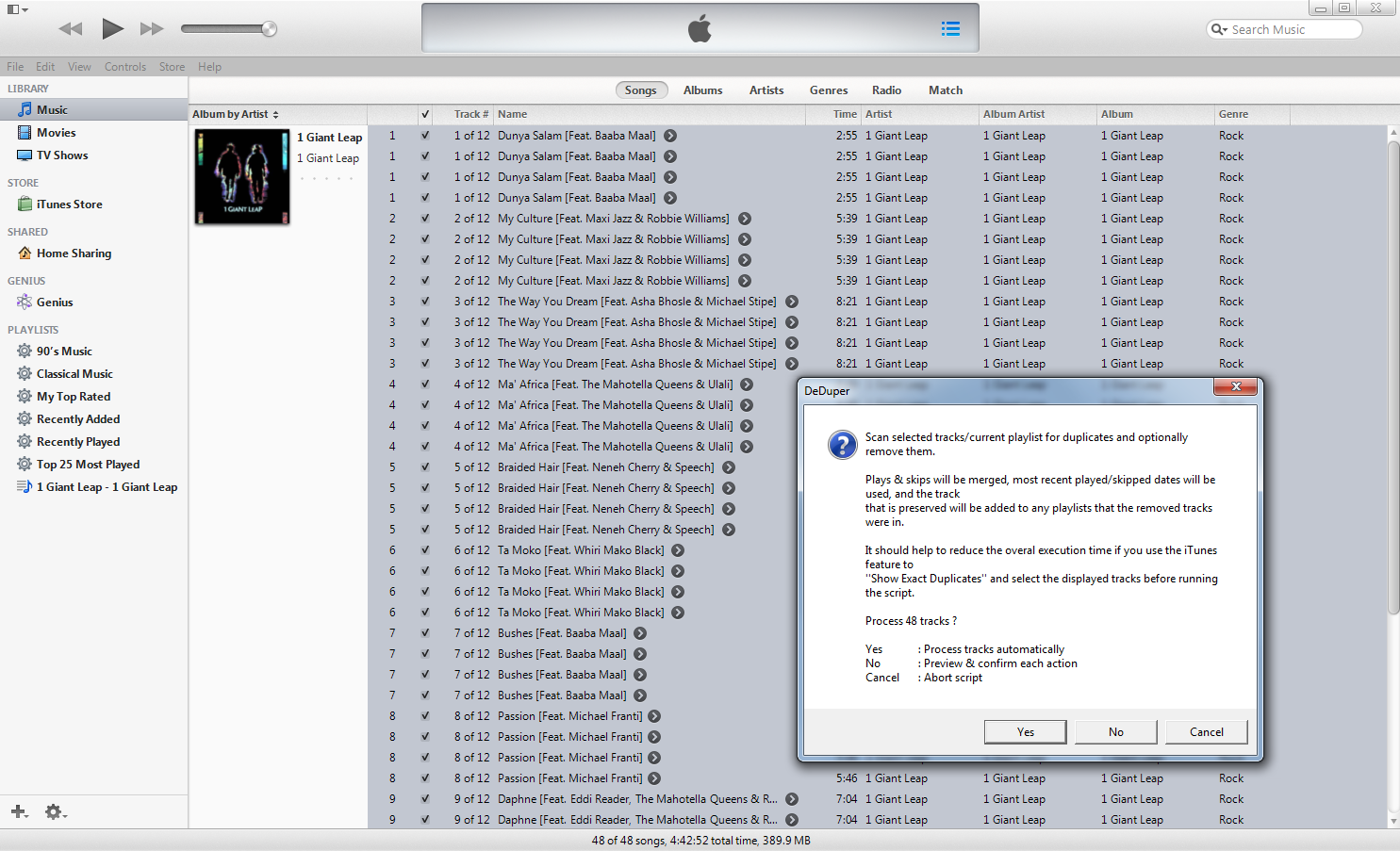Click the arrow icon on the first The Way You Dream track
Image resolution: width=1400 pixels, height=851 pixels.
click(792, 302)
